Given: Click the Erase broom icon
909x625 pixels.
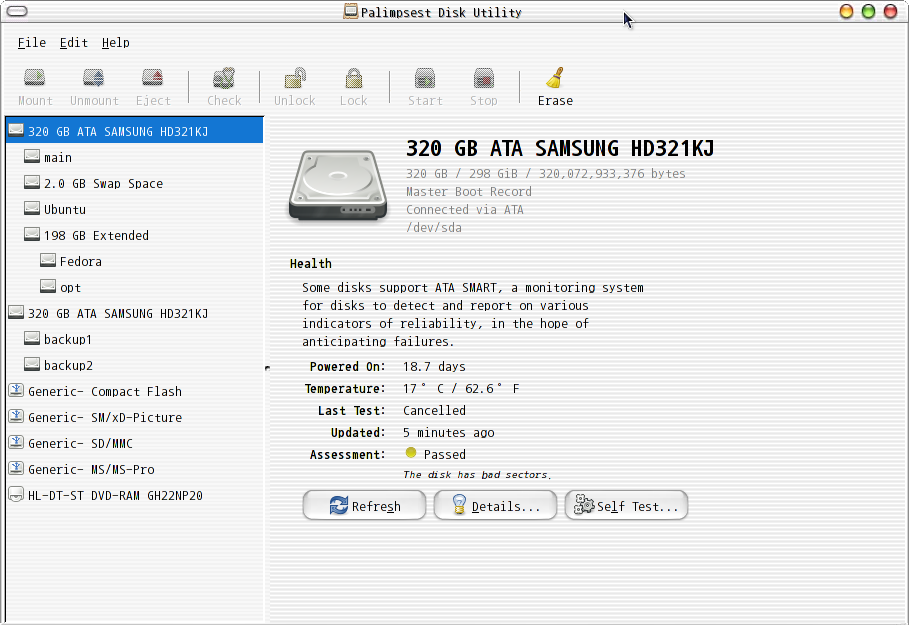Looking at the screenshot, I should (x=555, y=78).
